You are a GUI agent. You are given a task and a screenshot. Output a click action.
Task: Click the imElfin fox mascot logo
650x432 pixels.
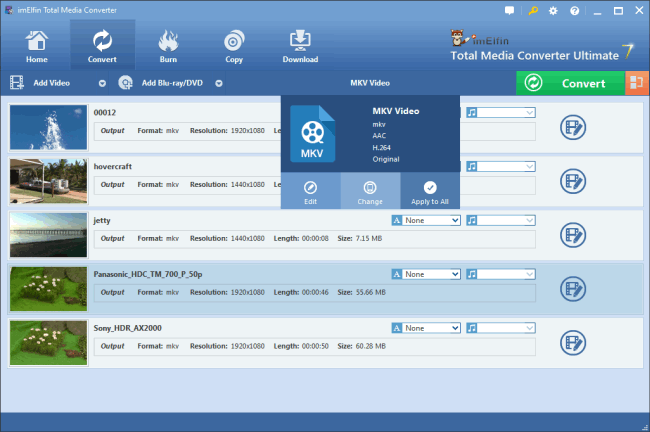[459, 38]
